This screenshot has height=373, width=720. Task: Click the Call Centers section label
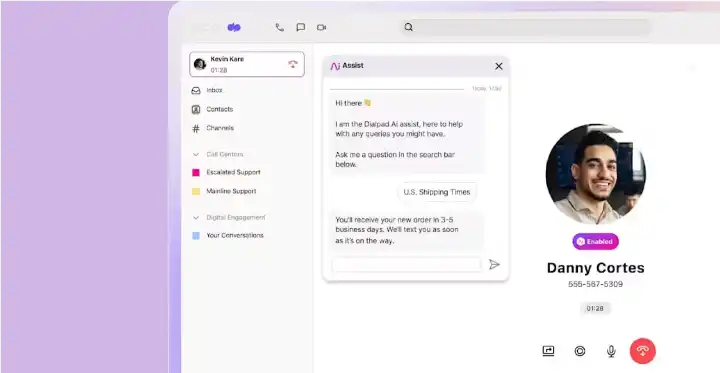(x=225, y=154)
